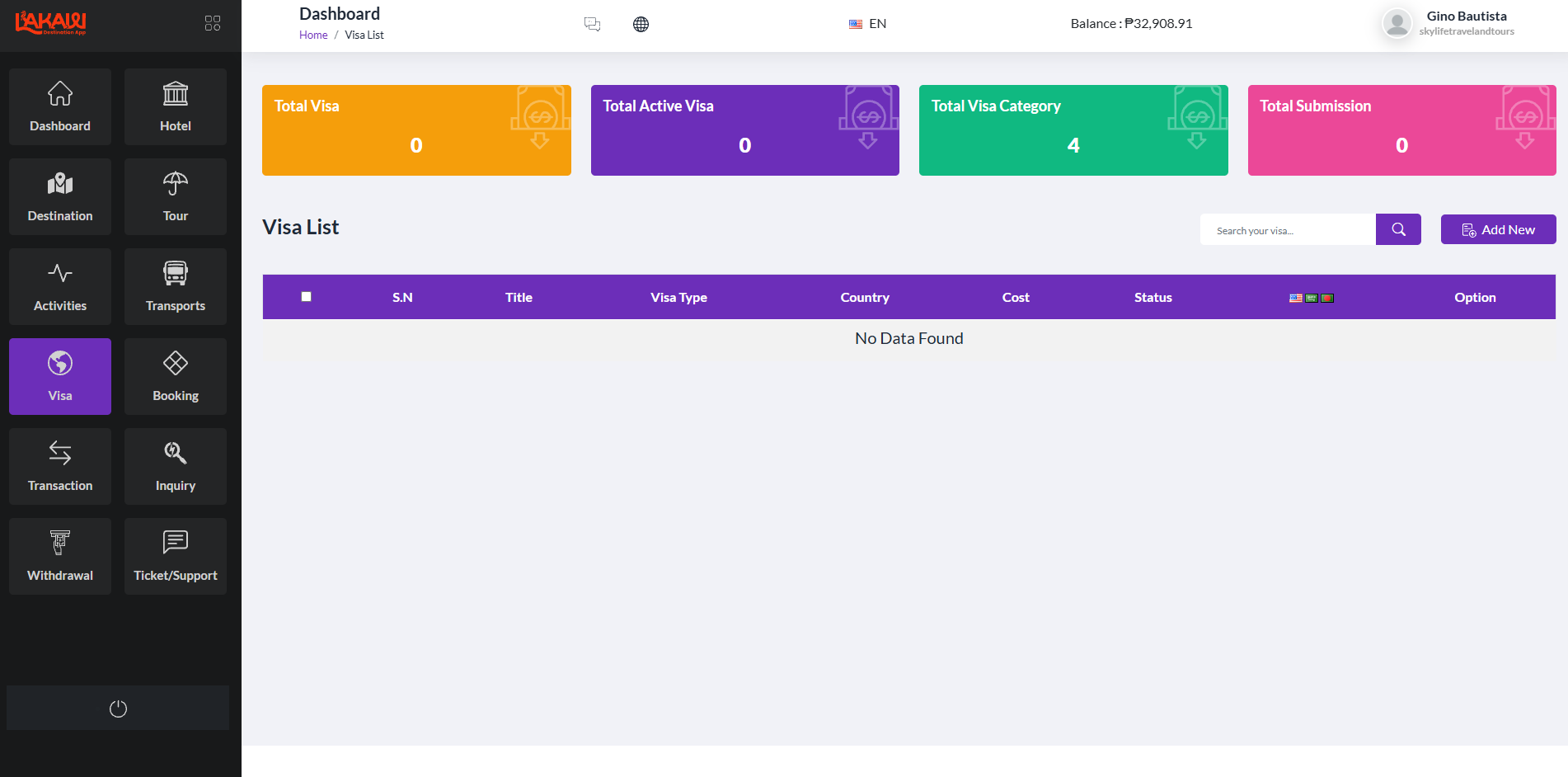This screenshot has width=1568, height=777.
Task: Toggle the sidebar grid menu icon
Action: point(213,23)
